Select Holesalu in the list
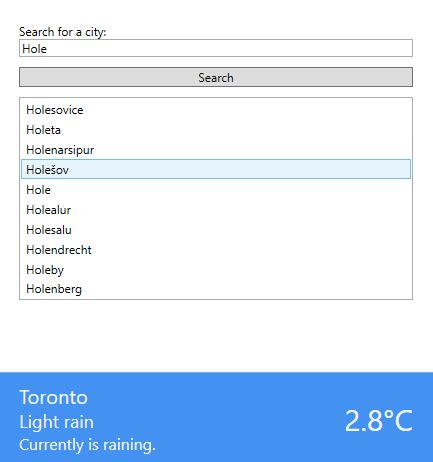Image resolution: width=433 pixels, height=462 pixels. (216, 230)
